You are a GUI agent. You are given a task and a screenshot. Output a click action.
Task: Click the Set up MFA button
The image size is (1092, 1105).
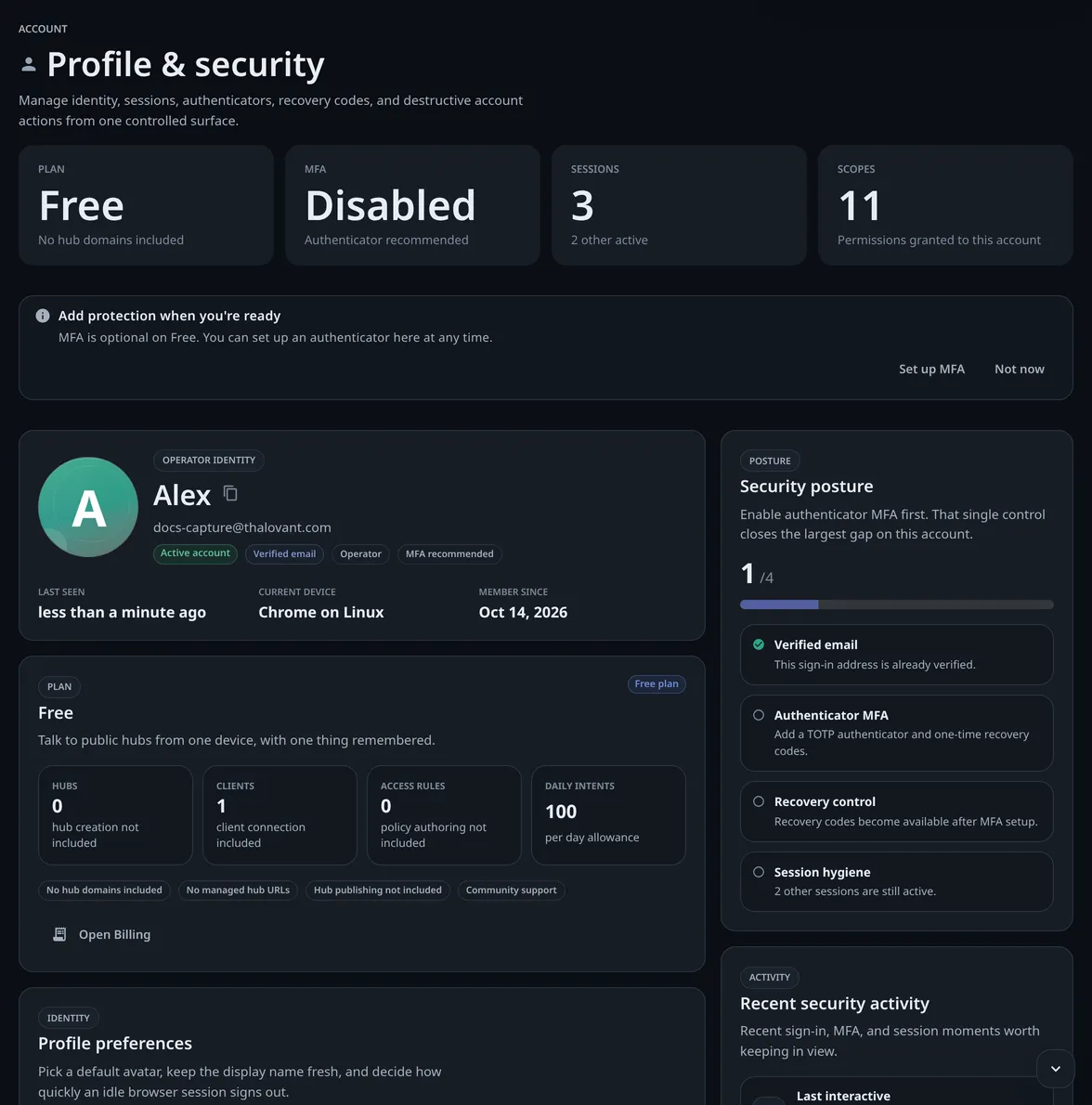pos(931,370)
